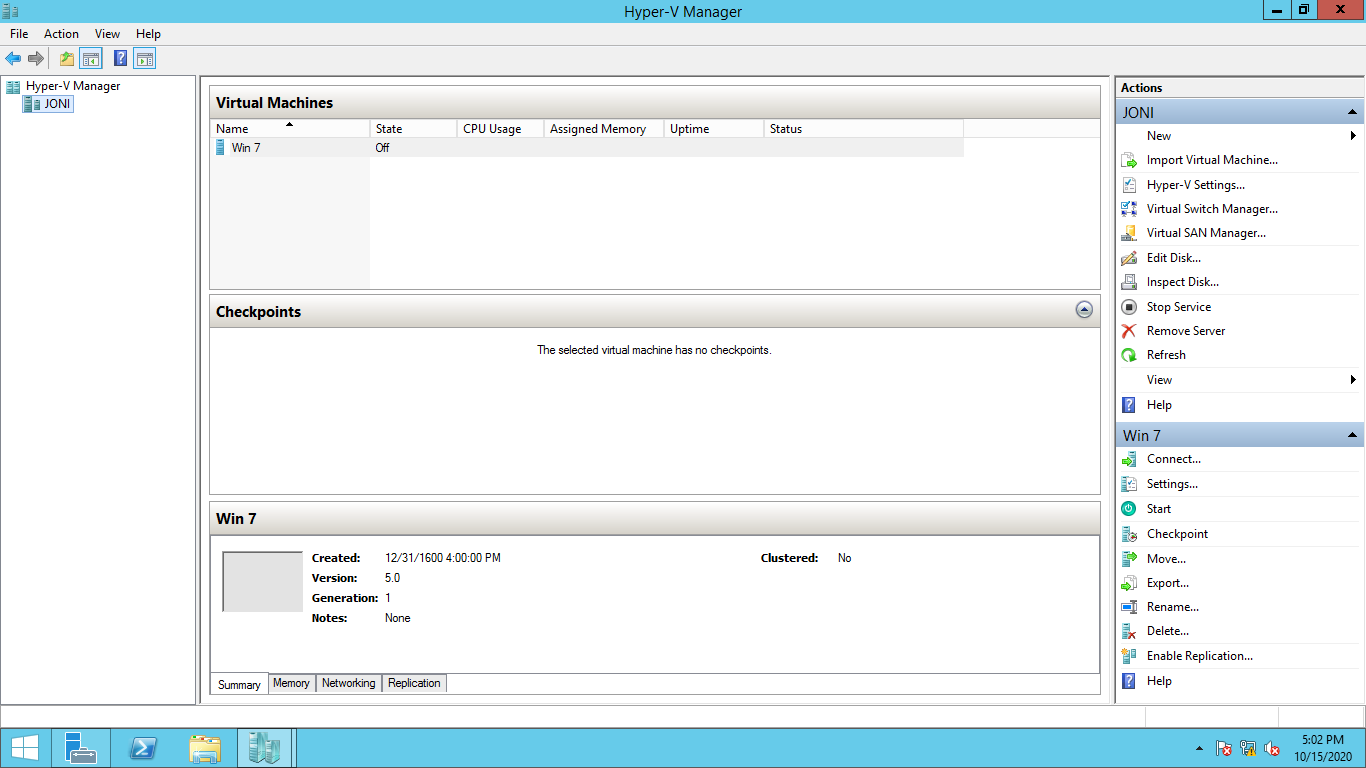
Task: Sort by the Uptime column header
Action: click(714, 129)
